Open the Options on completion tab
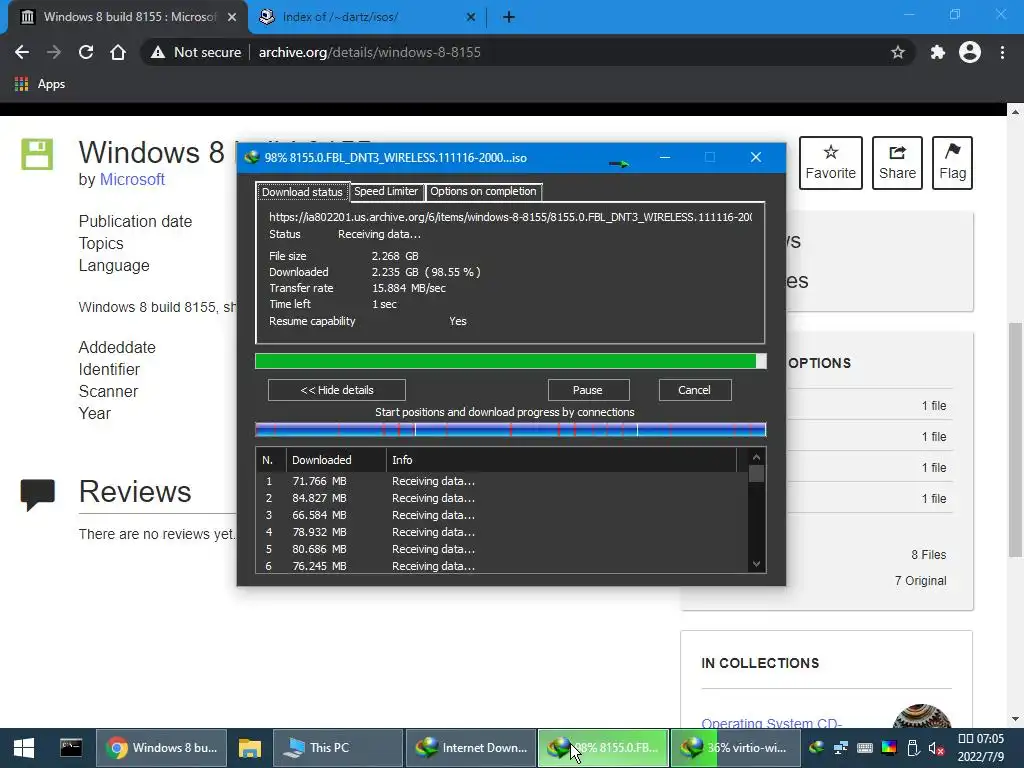The image size is (1024, 768). pyautogui.click(x=483, y=191)
